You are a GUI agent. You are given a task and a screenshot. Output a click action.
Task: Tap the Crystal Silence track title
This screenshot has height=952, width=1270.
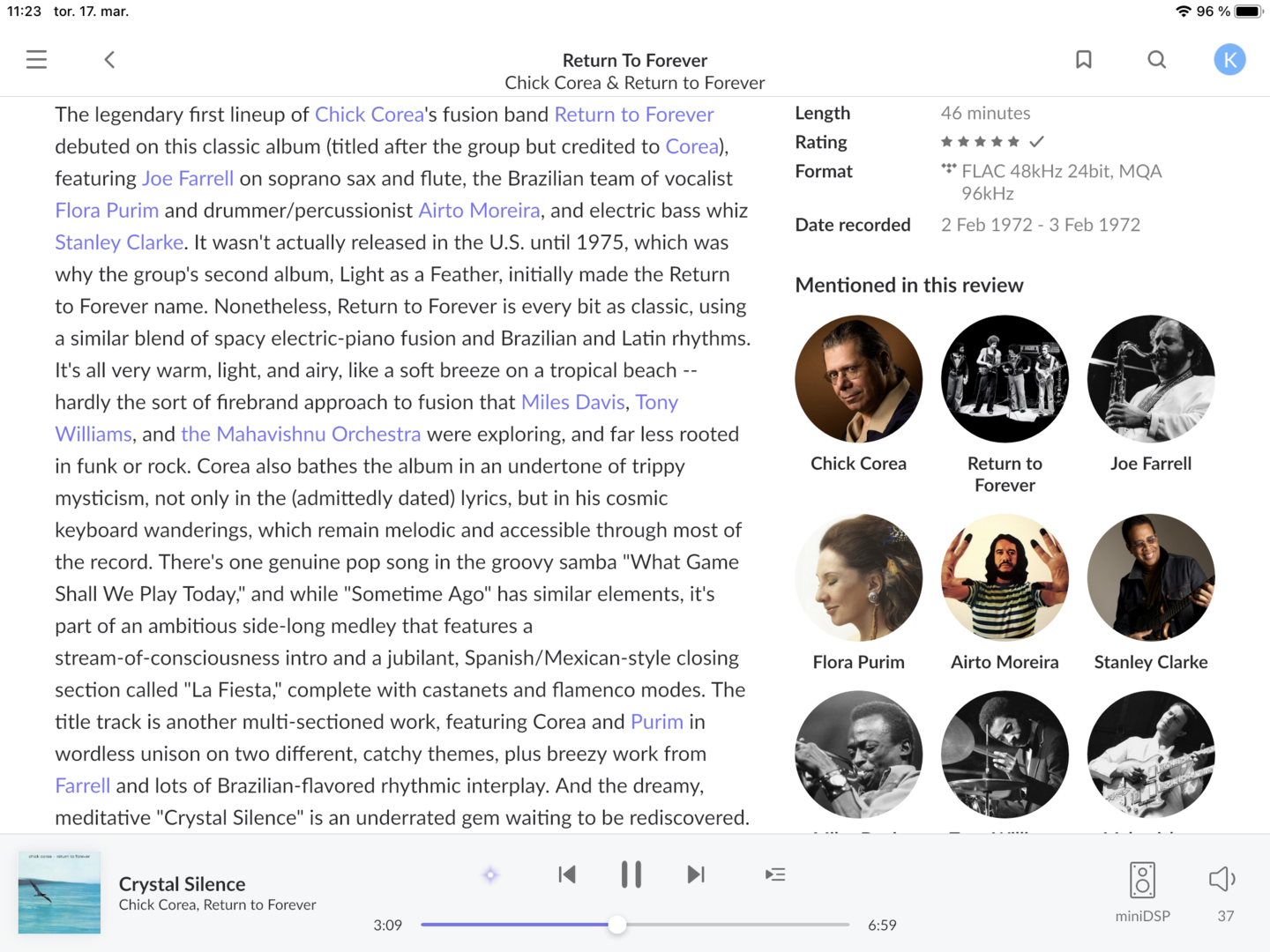pos(183,884)
